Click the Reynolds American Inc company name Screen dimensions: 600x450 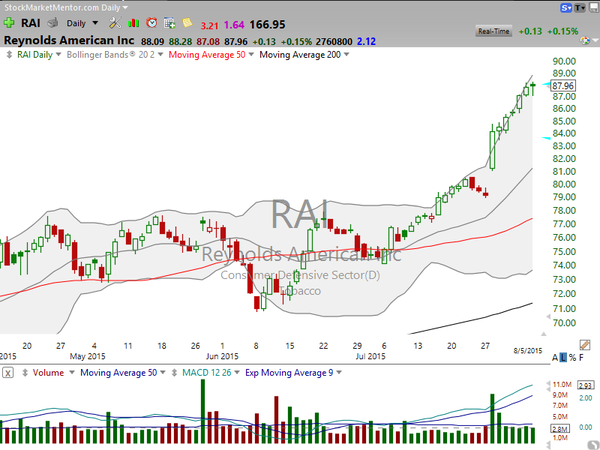pyautogui.click(x=69, y=40)
